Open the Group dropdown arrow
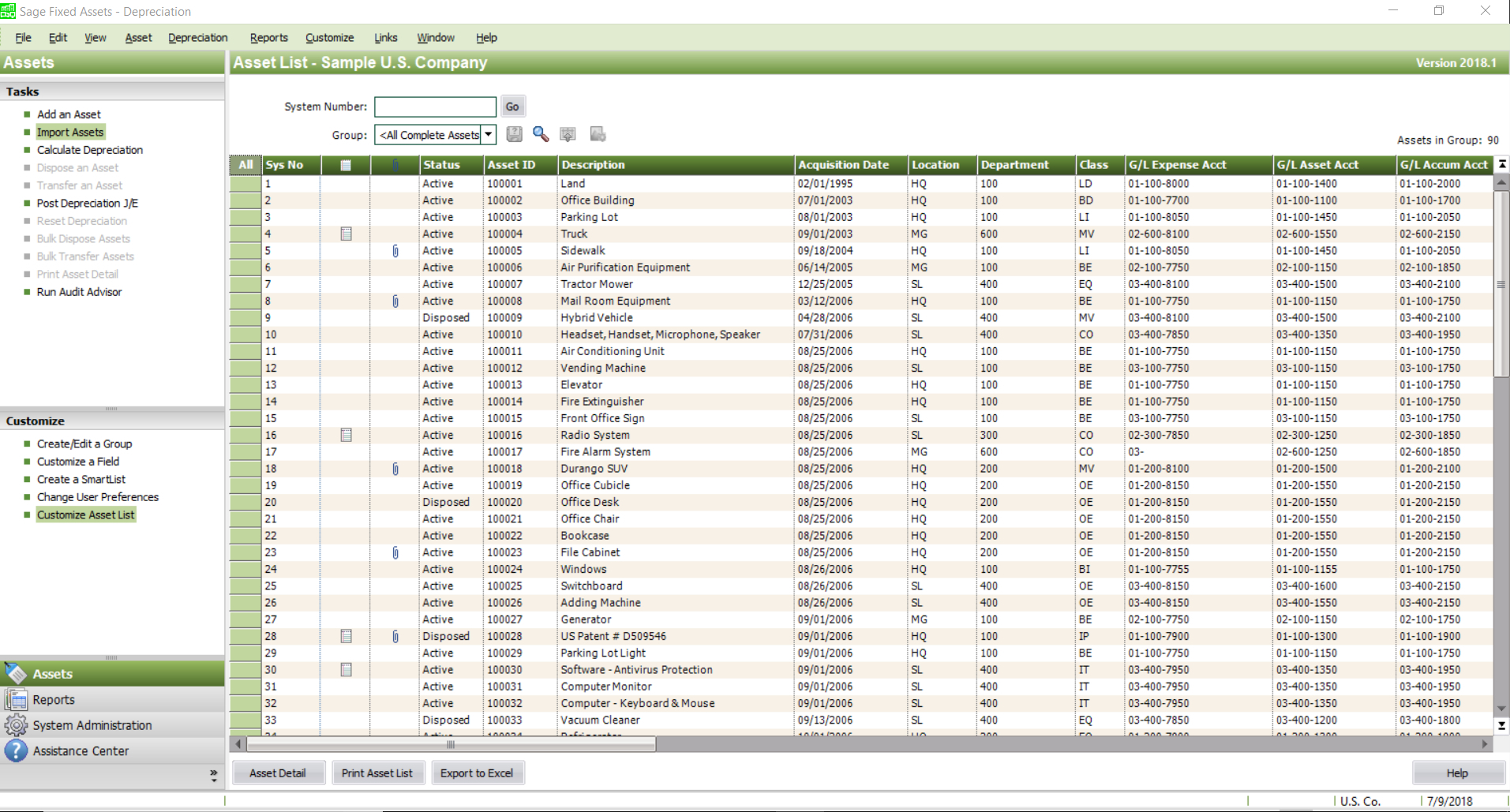Screen dimensions: 1510x812 489,135
